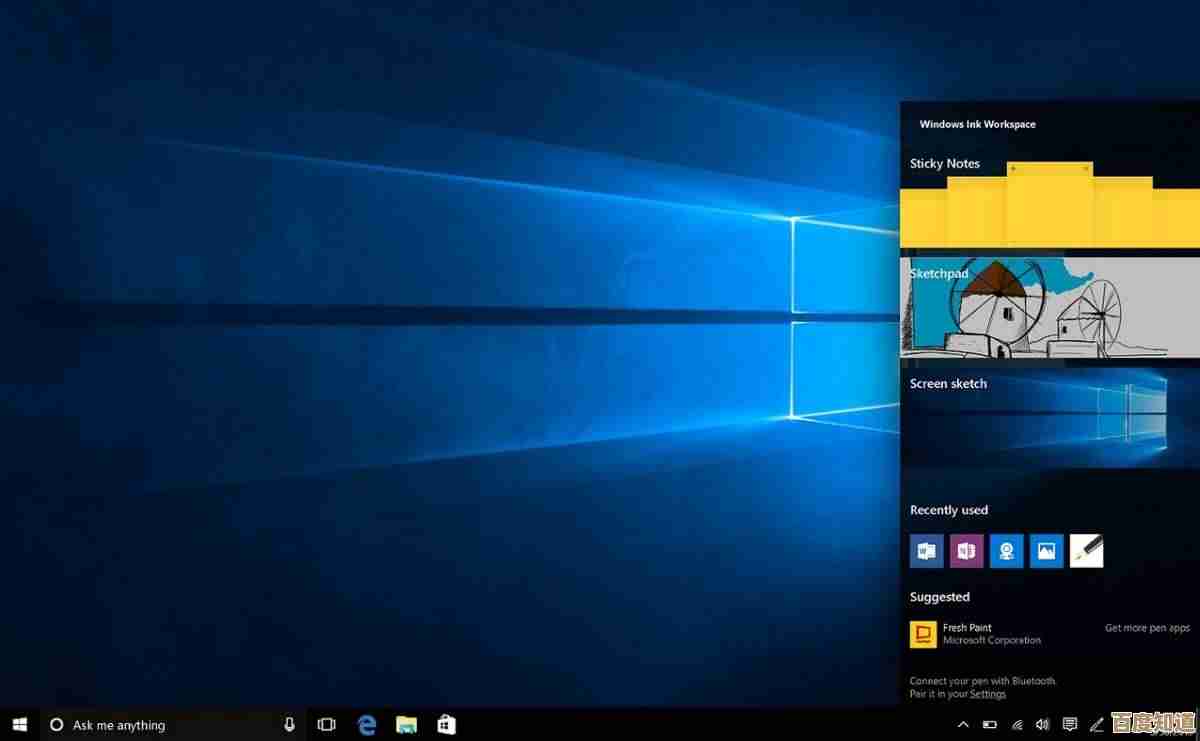Open Word from Recently used apps

tap(926, 551)
